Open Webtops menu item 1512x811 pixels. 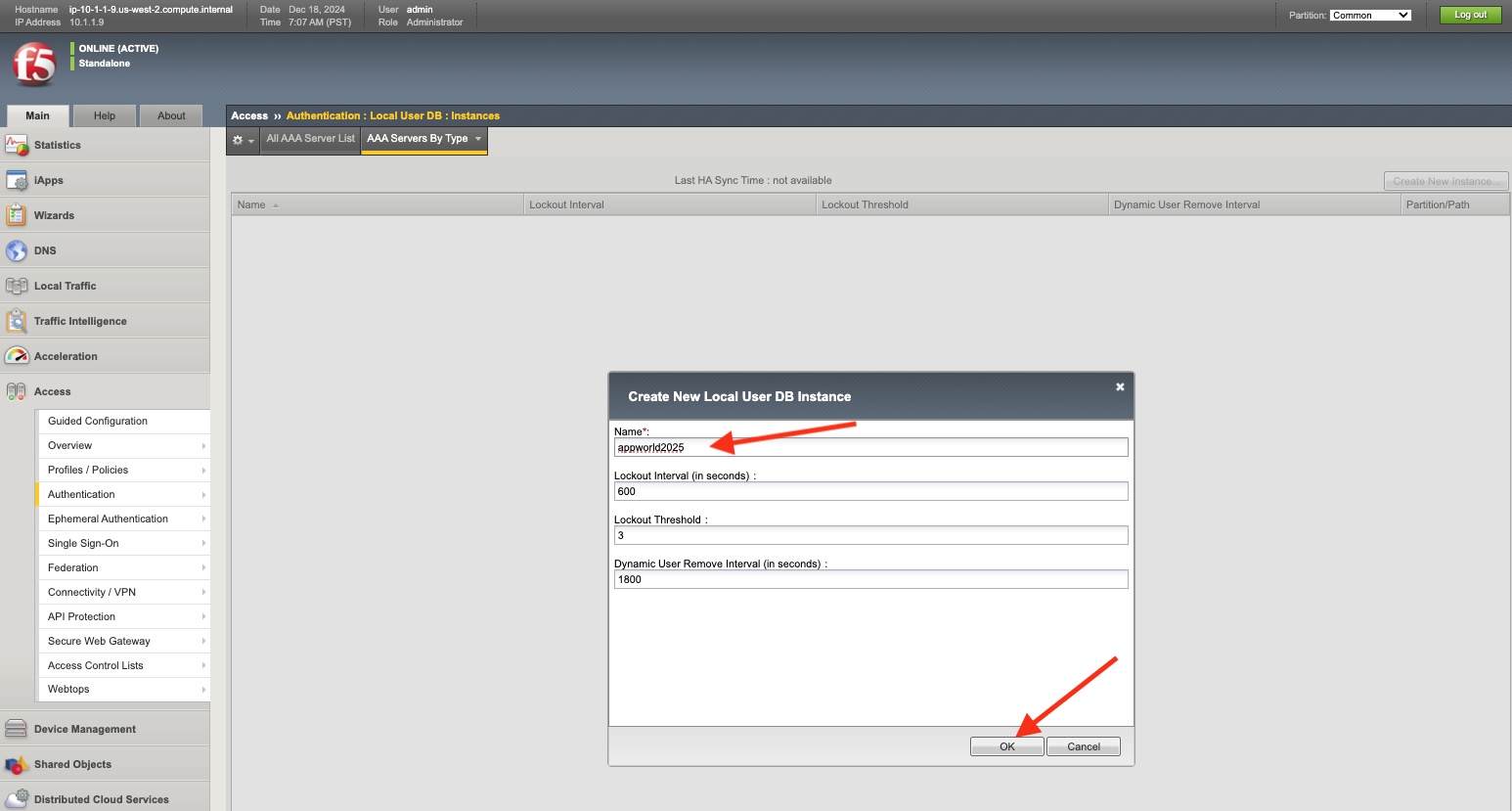(123, 689)
